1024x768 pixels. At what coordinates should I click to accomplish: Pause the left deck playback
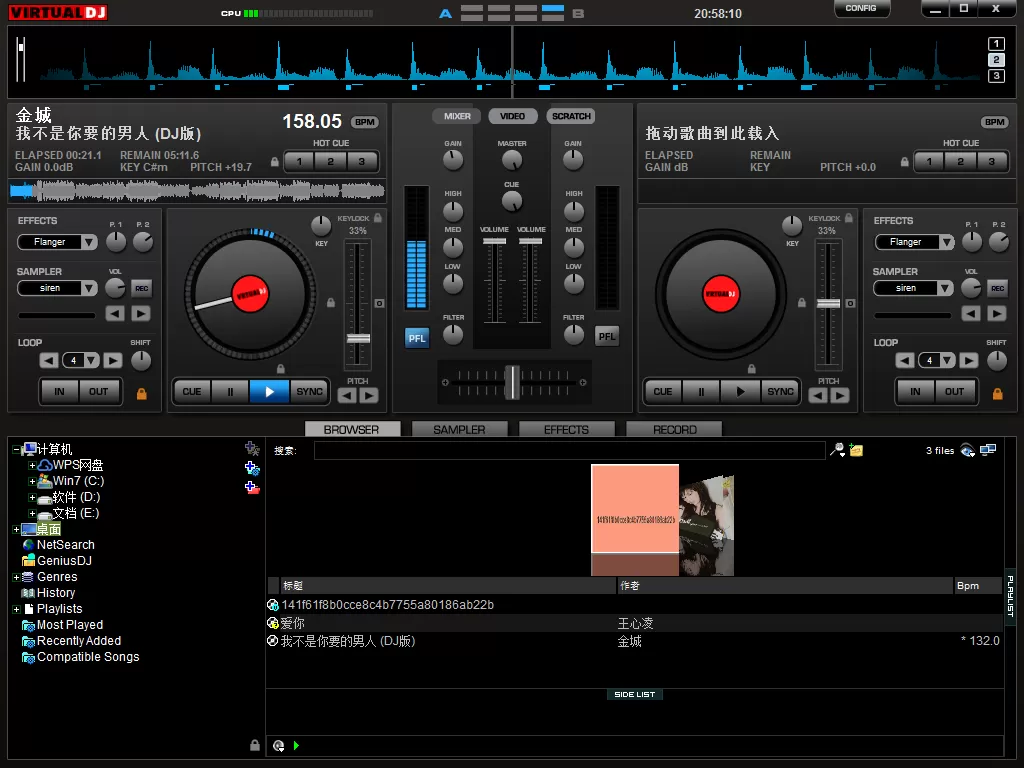[230, 392]
